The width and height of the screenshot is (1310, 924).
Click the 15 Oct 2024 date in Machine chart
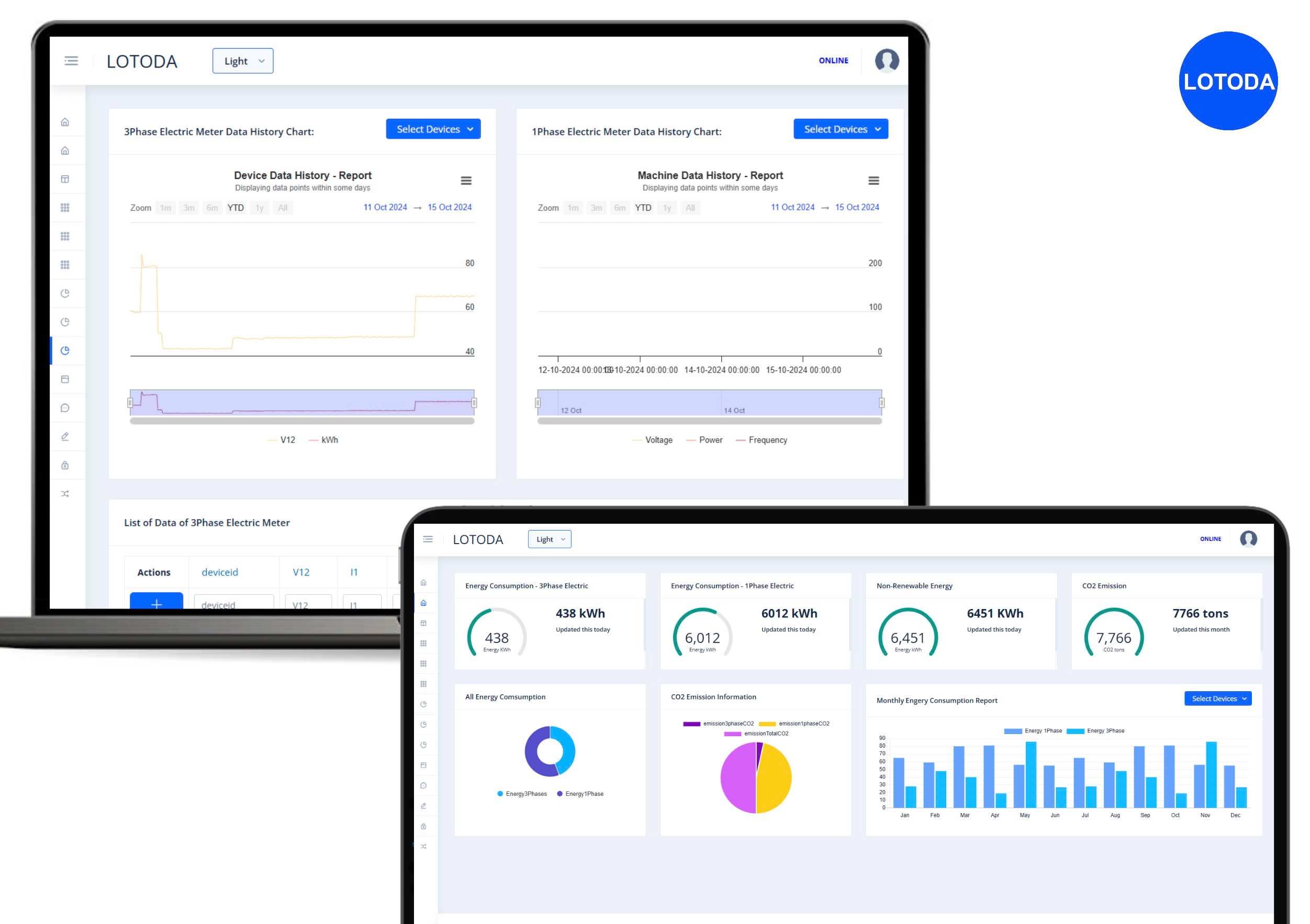(x=857, y=207)
